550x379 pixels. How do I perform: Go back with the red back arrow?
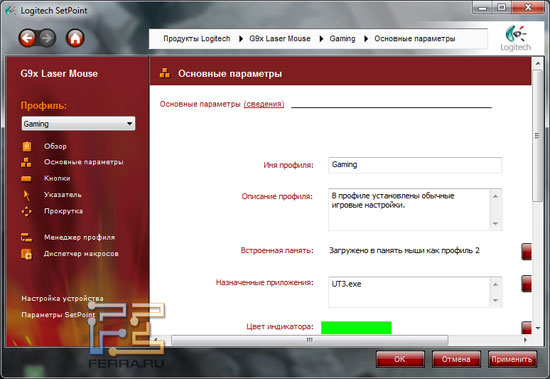27,38
